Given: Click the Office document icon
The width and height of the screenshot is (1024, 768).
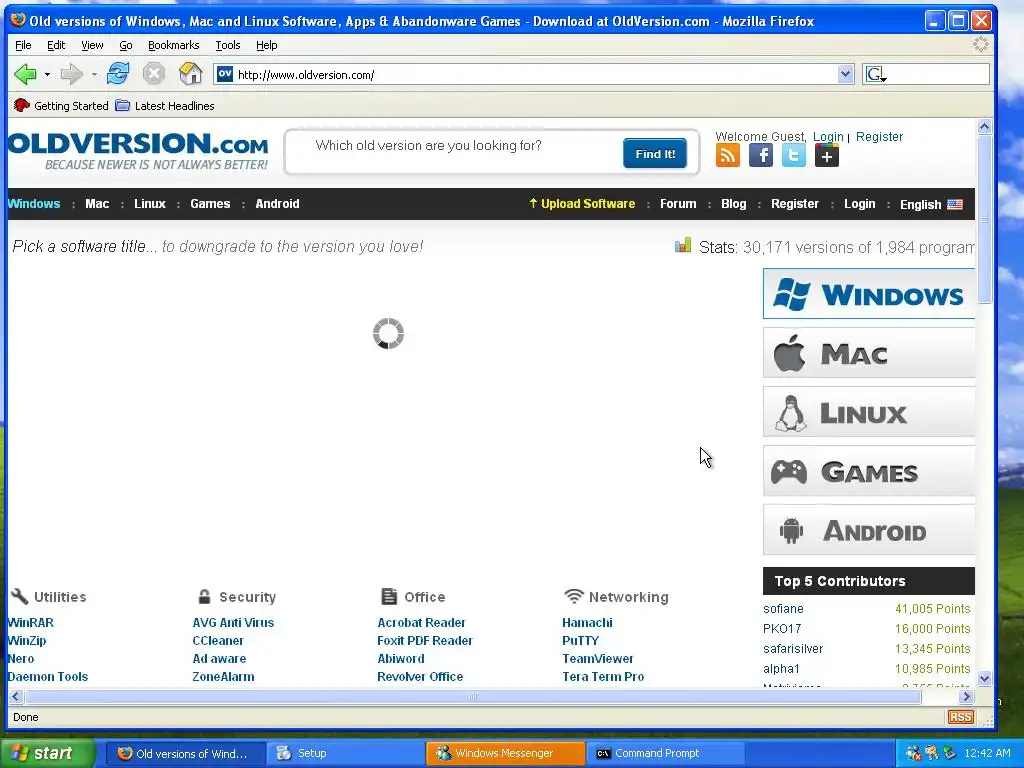Looking at the screenshot, I should click(389, 596).
